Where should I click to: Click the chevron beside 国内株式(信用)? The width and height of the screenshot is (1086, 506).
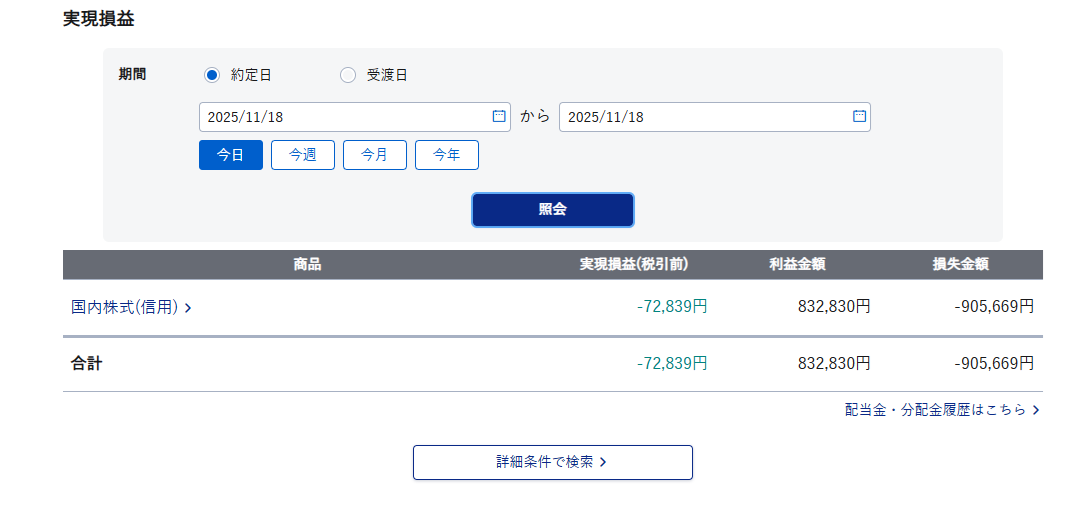click(x=188, y=308)
